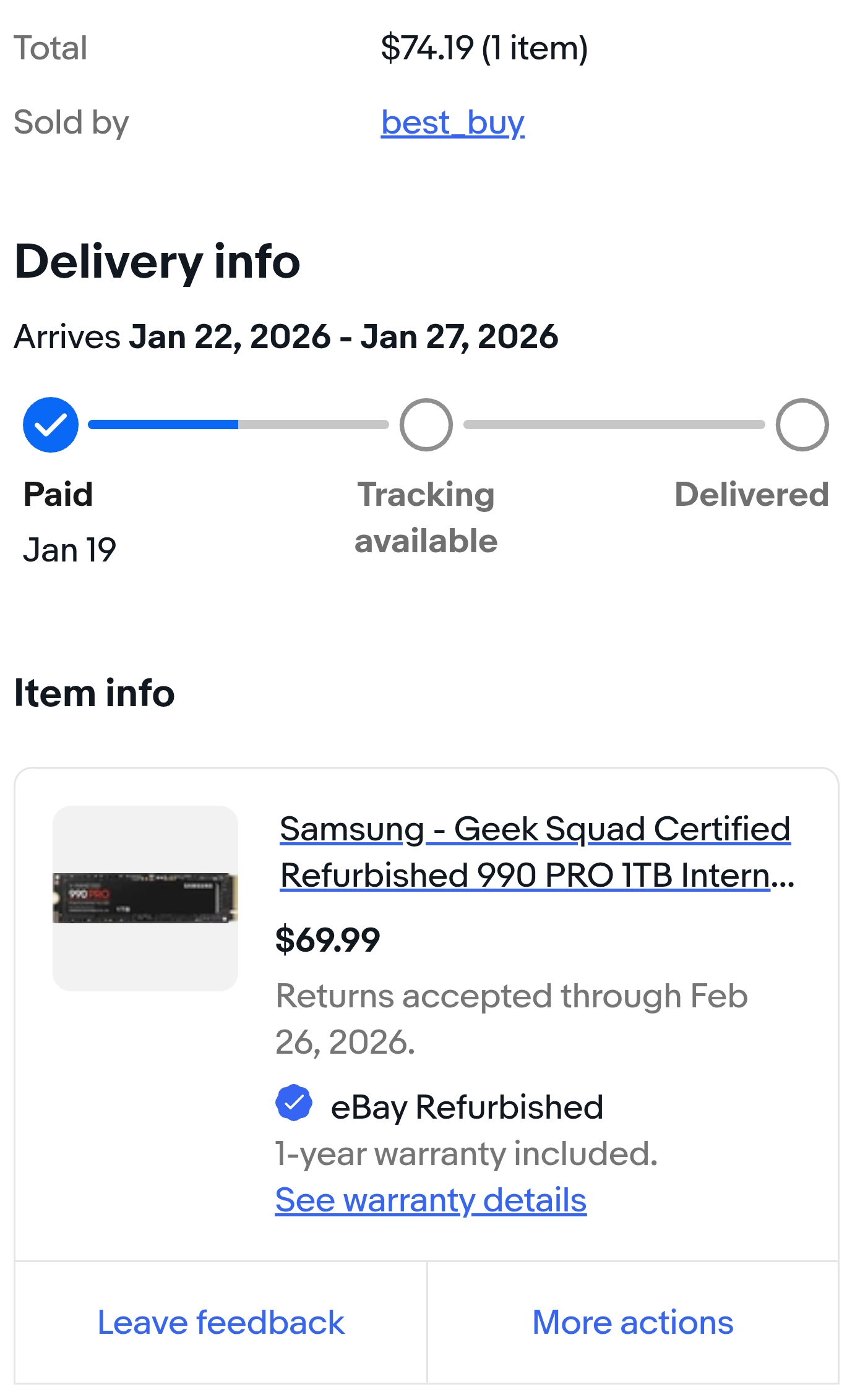Image resolution: width=847 pixels, height=1400 pixels.
Task: Tap the Samsung 990 PRO product thumbnail
Action: tap(145, 898)
